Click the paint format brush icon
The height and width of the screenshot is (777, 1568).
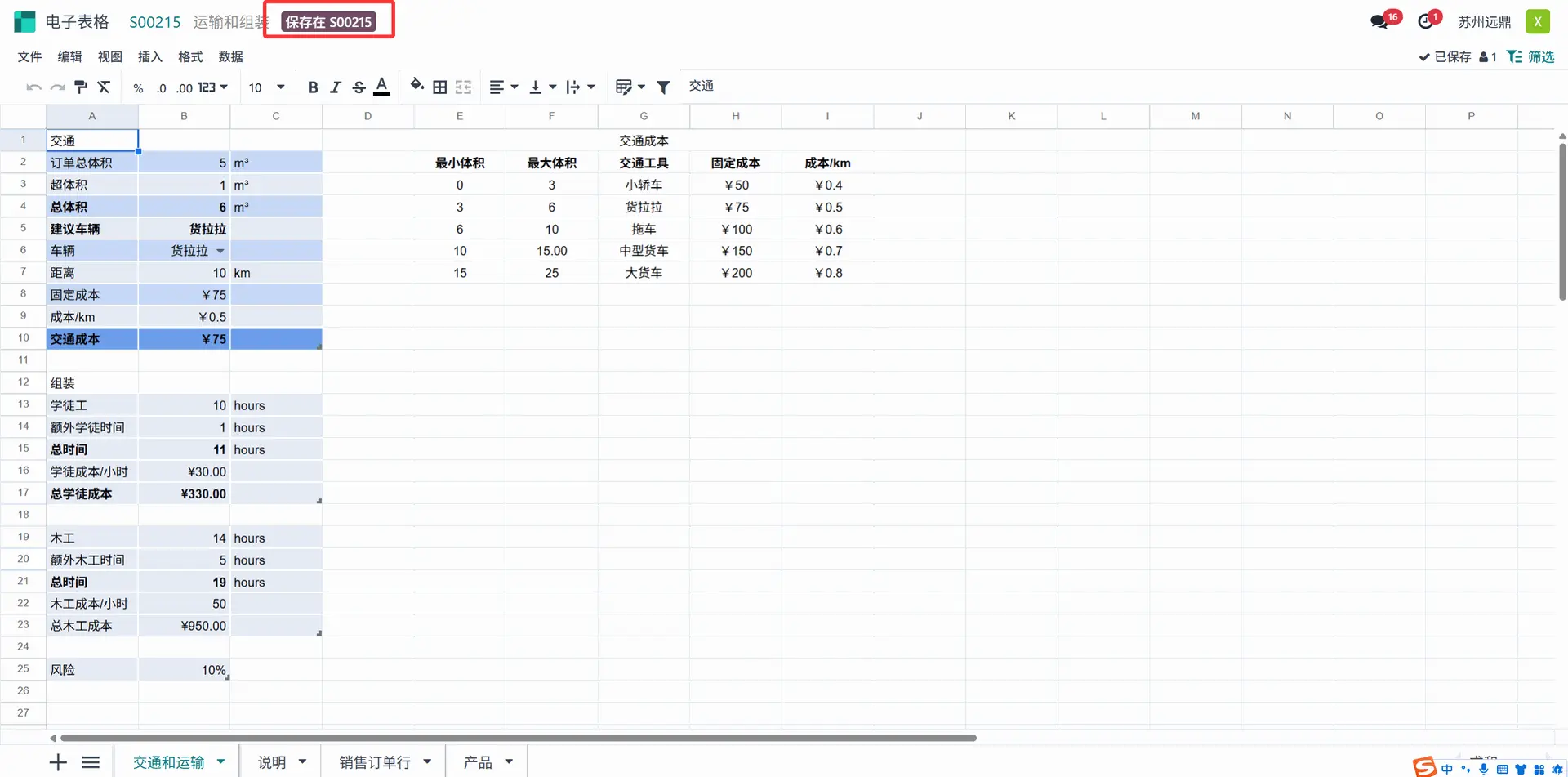(x=81, y=87)
